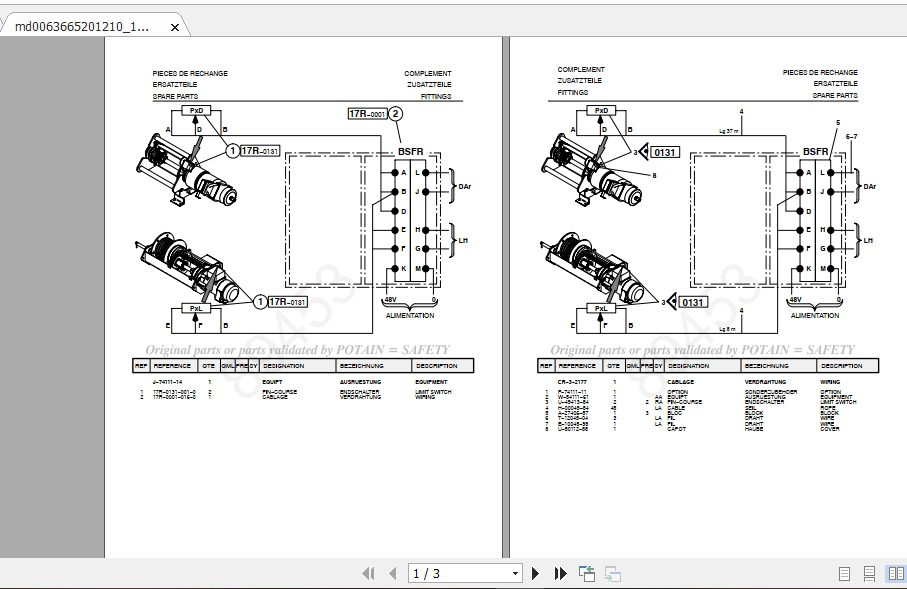Image resolution: width=907 pixels, height=589 pixels.
Task: Click the "17R-0001" label on the left page
Action: coord(366,114)
